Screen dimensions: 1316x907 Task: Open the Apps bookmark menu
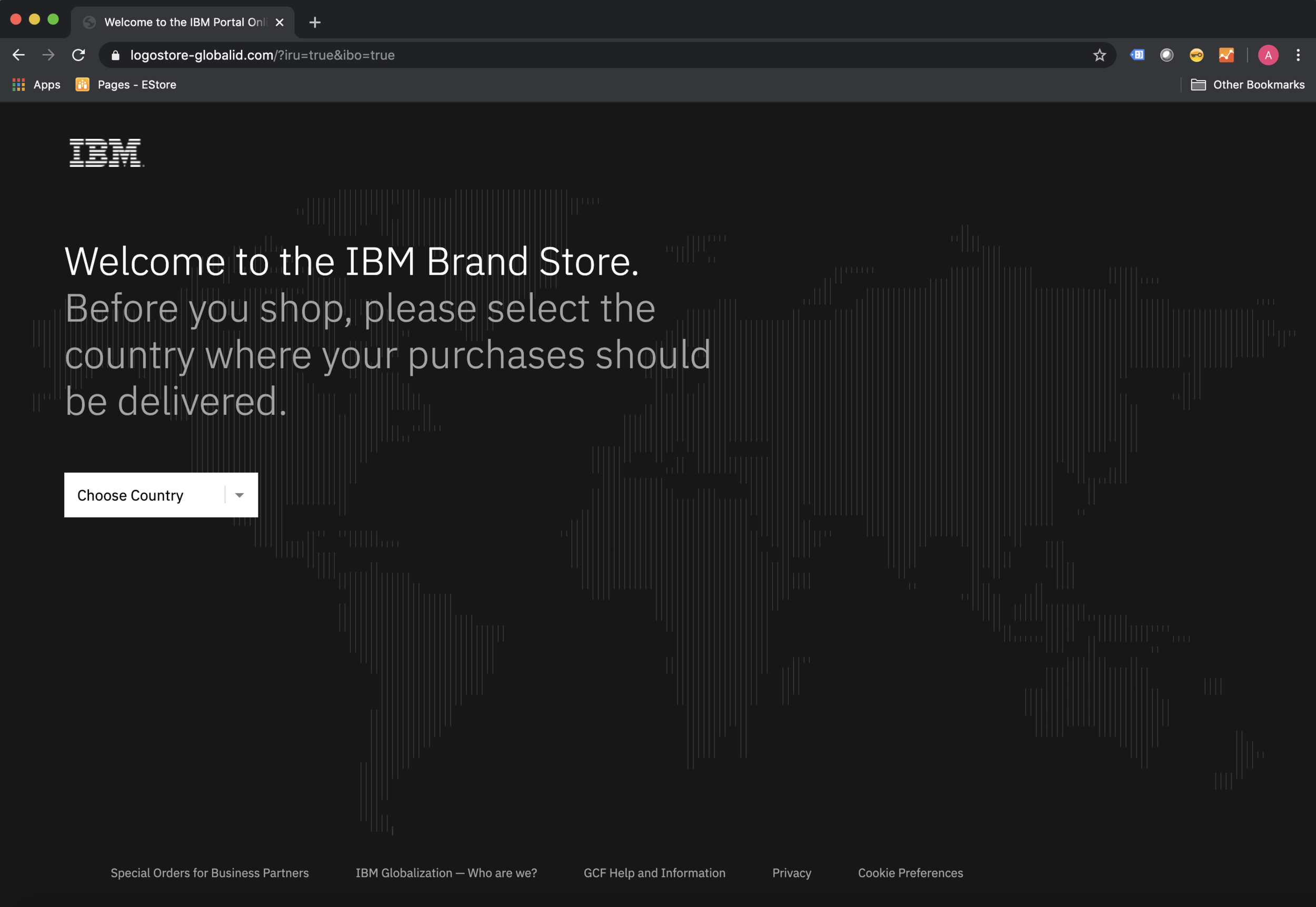pos(36,84)
